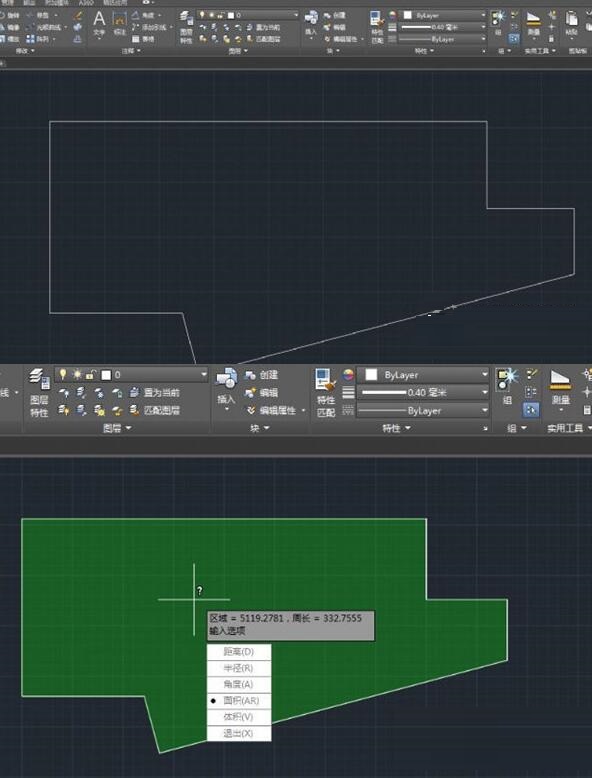592x778 pixels.
Task: Click white swatch in lower ByLayer color box
Action: coord(371,375)
